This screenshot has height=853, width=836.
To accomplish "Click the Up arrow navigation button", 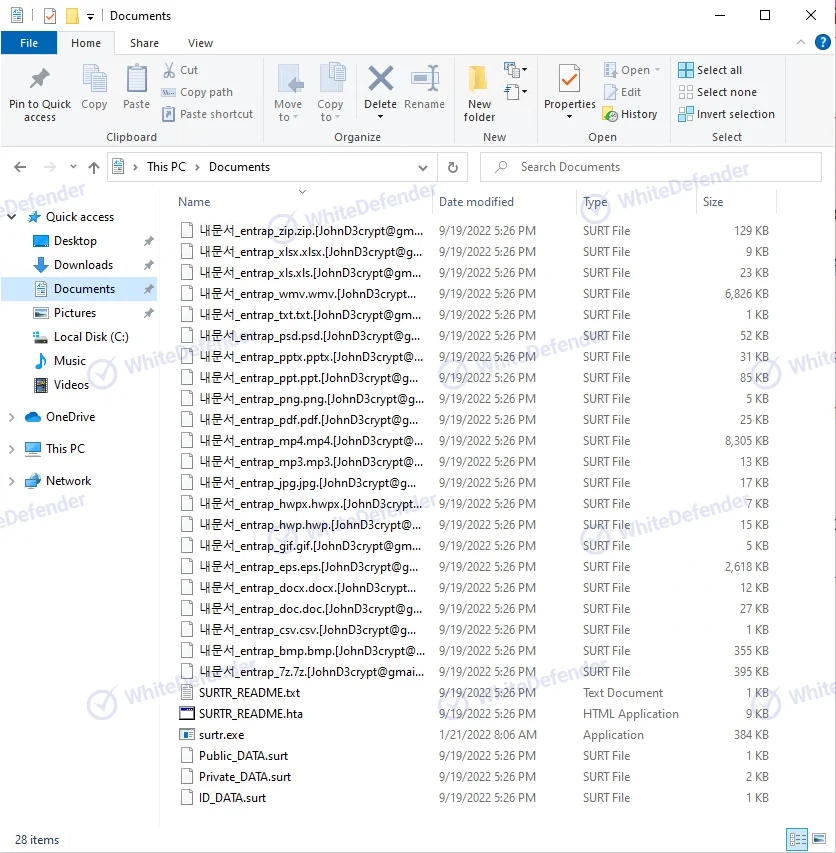I will [94, 167].
